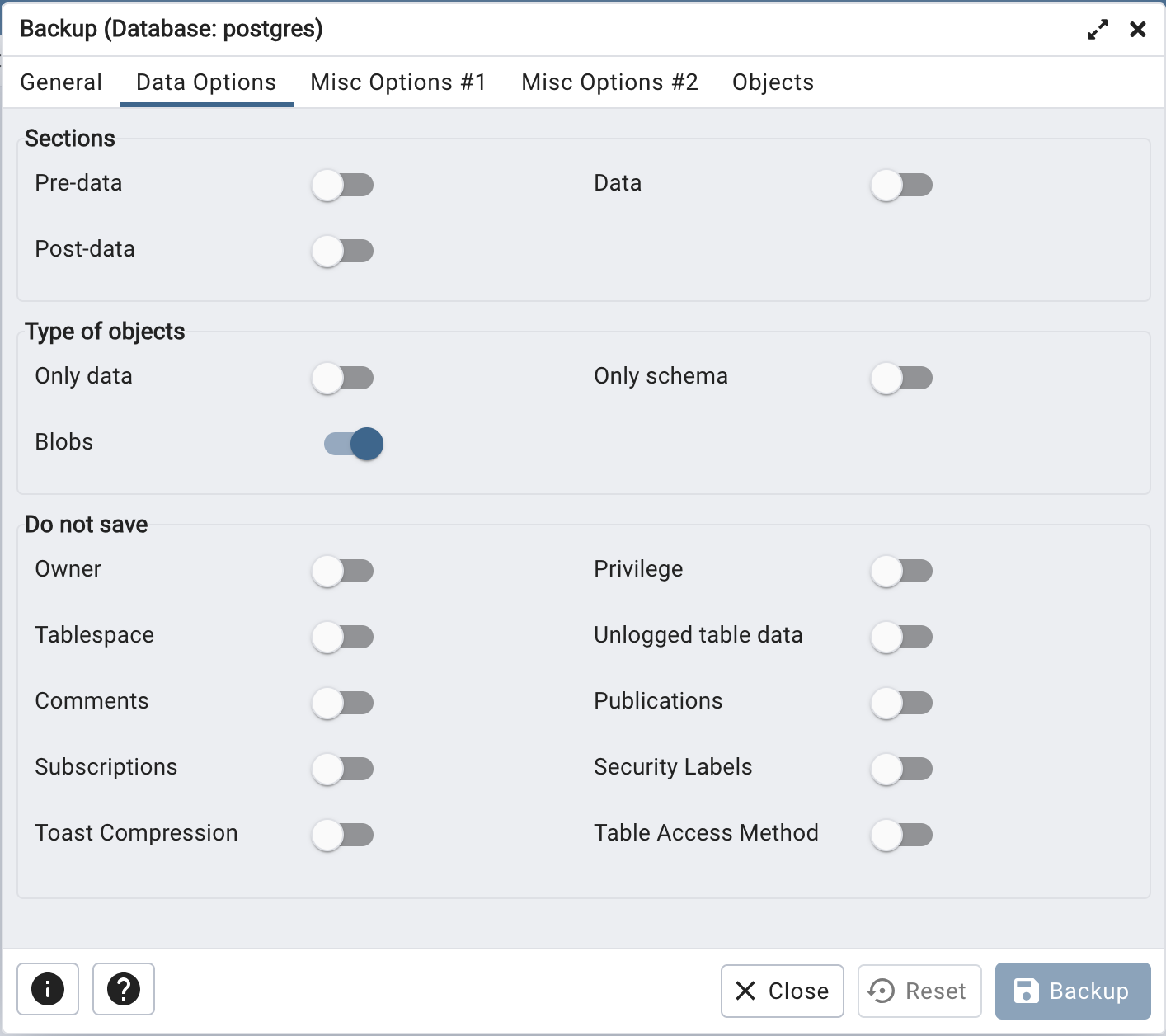Disable the Blobs switch
This screenshot has width=1166, height=1036.
(354, 444)
